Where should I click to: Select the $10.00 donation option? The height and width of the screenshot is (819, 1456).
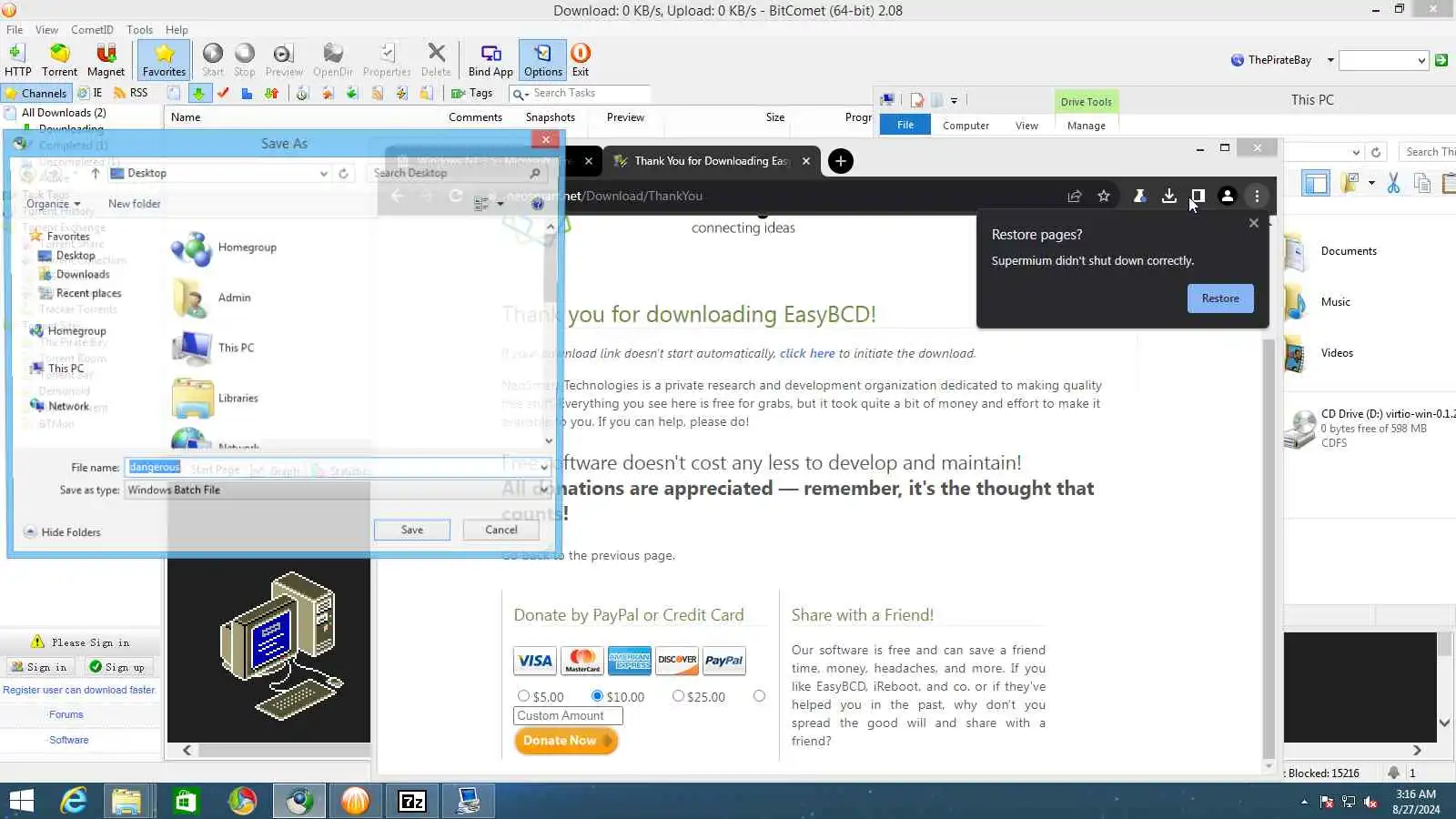pos(597,696)
